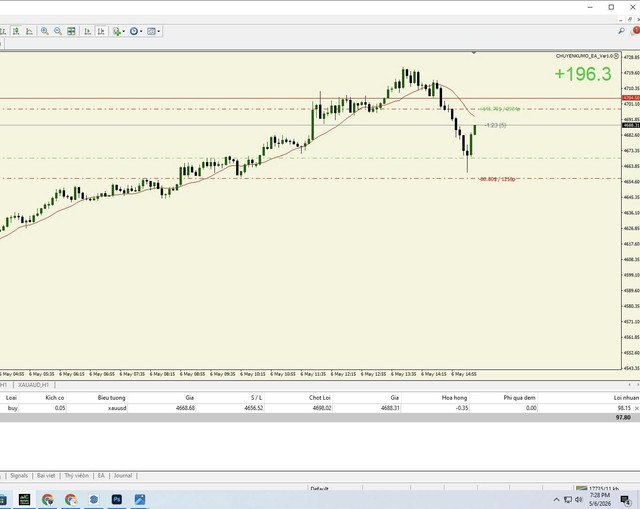This screenshot has height=509, width=640.
Task: Click the green take-profit level label
Action: click(500, 109)
